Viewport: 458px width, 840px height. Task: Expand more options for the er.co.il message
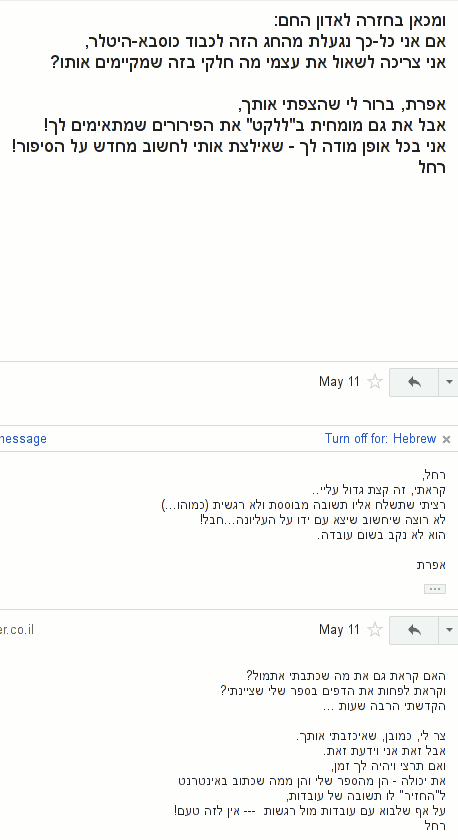tap(449, 630)
